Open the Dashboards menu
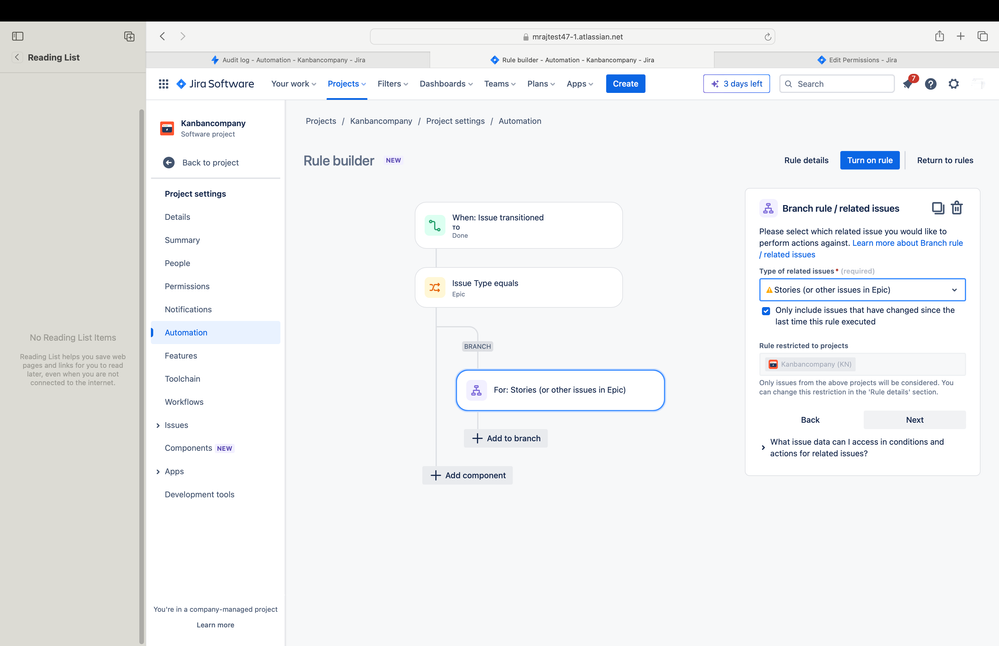The width and height of the screenshot is (999, 646). (x=446, y=83)
